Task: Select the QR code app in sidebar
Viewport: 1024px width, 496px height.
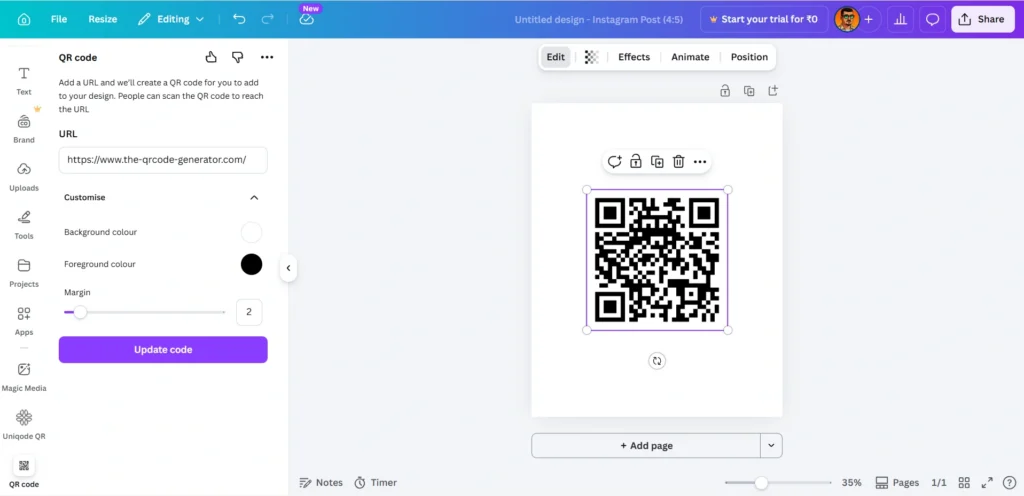Action: [x=24, y=473]
